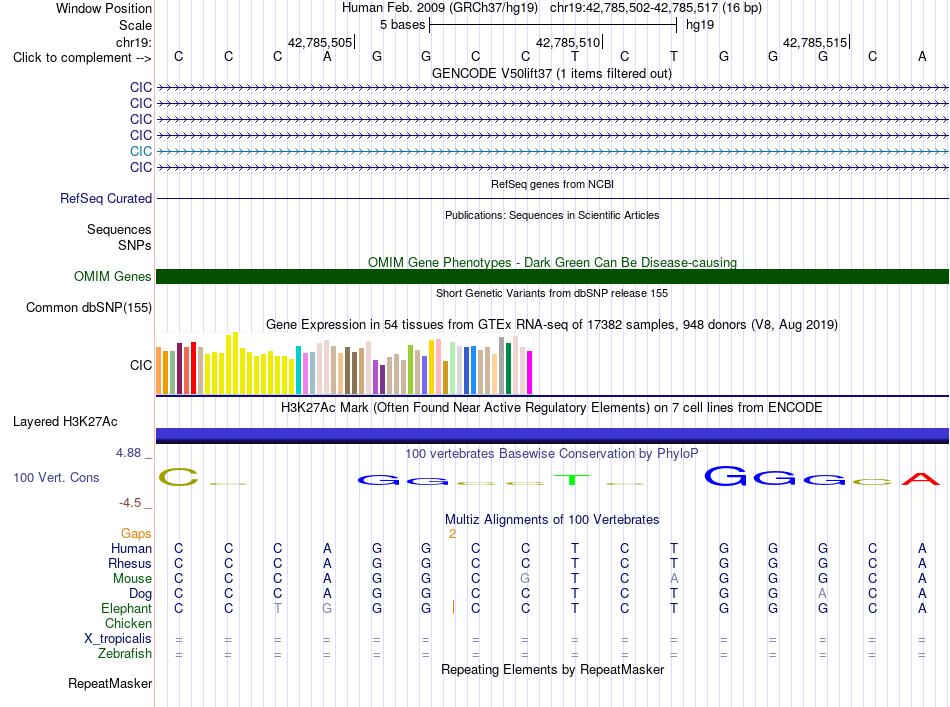This screenshot has width=950, height=707.
Task: Click the green T conservation logo letter
Action: click(571, 480)
